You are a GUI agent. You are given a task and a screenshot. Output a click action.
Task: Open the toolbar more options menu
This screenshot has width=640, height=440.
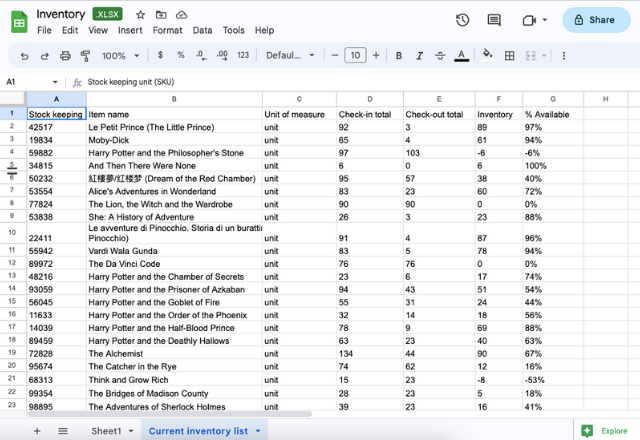(564, 56)
